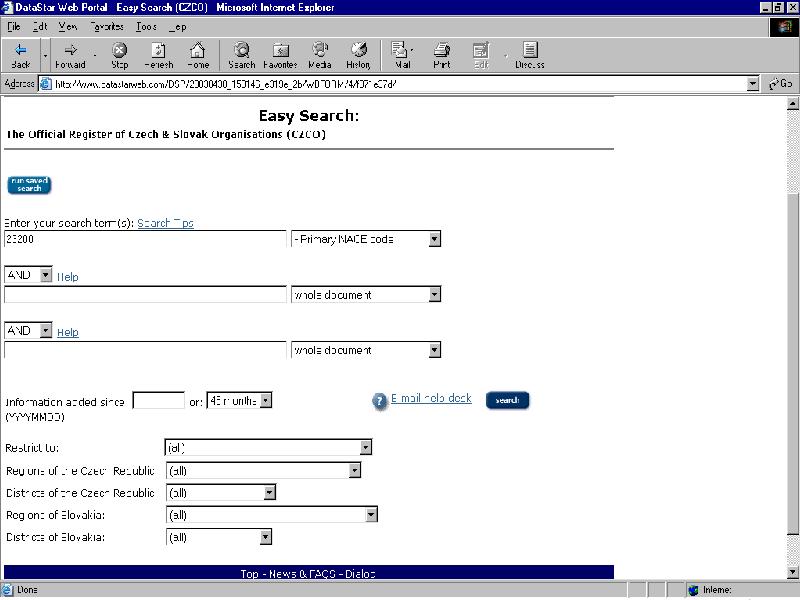Viewport: 800px width, 600px height.
Task: Open the Search toolbar pane
Action: click(241, 55)
